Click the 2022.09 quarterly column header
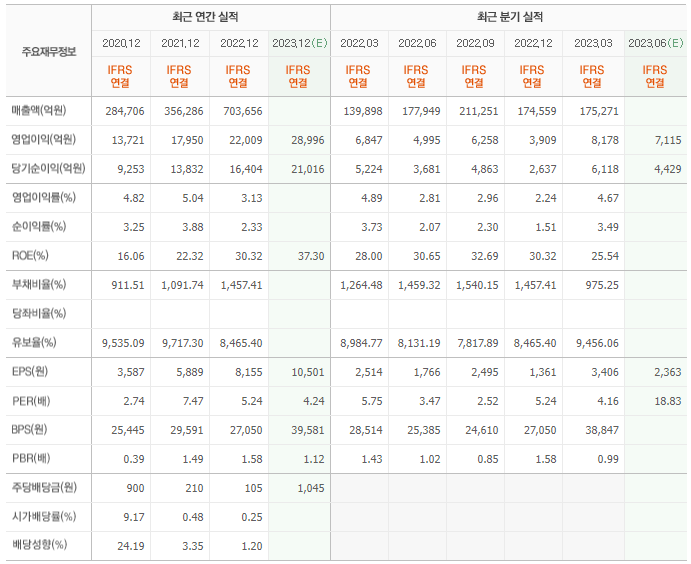This screenshot has height=564, width=691. (475, 43)
